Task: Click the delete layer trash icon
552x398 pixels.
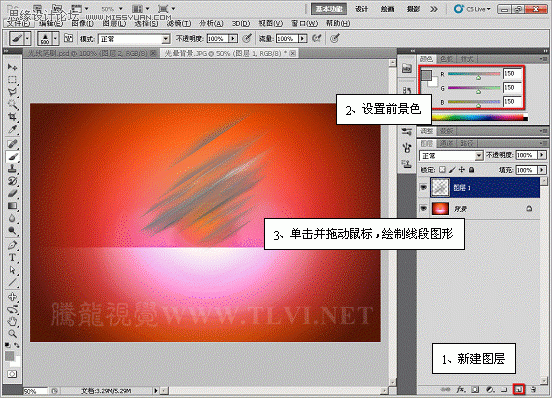Action: (x=533, y=389)
